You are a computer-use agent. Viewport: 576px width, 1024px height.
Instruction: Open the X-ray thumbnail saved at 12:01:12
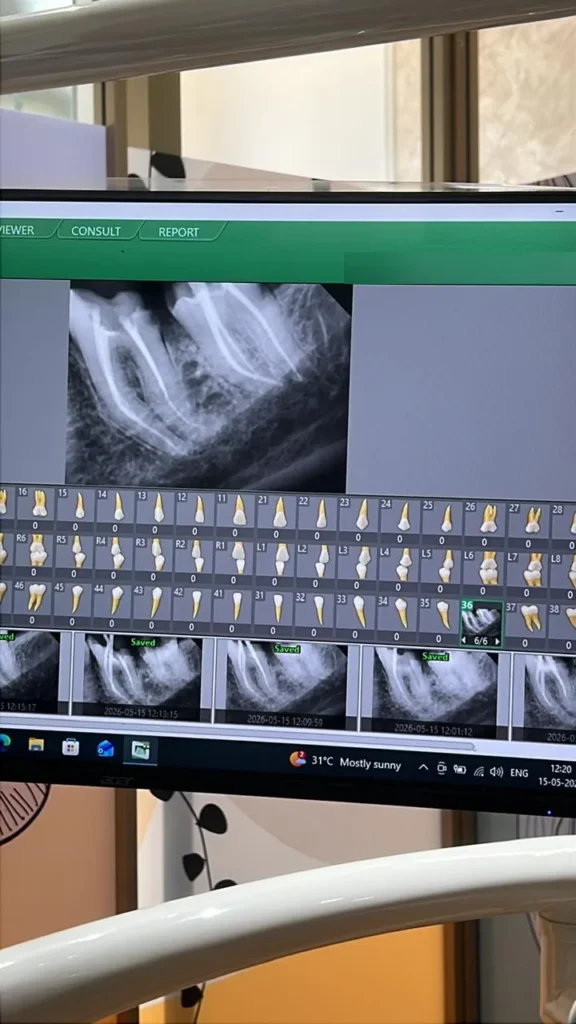(x=436, y=692)
